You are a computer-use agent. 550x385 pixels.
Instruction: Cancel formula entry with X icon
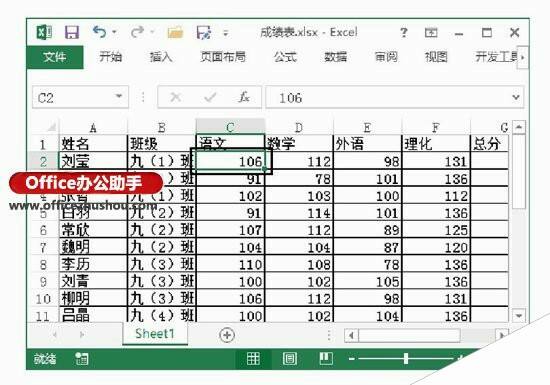175,97
